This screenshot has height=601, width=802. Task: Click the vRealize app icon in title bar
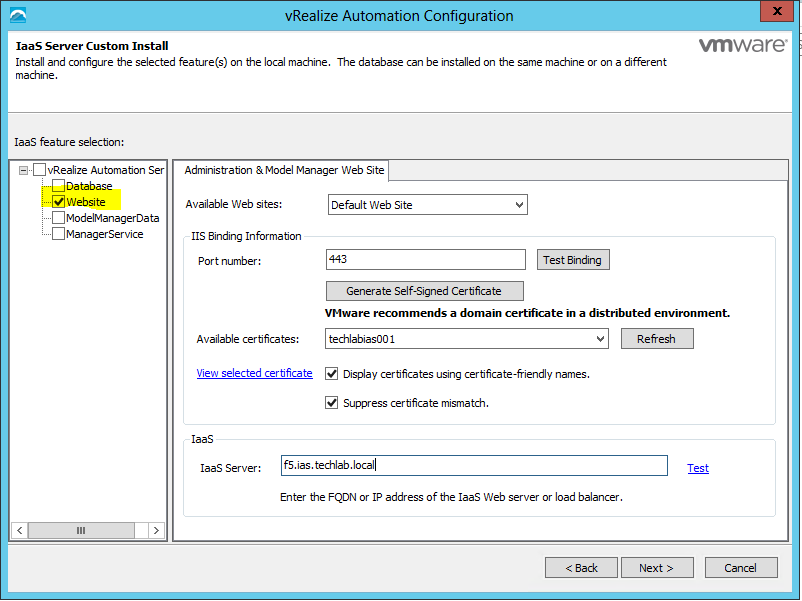click(x=18, y=15)
